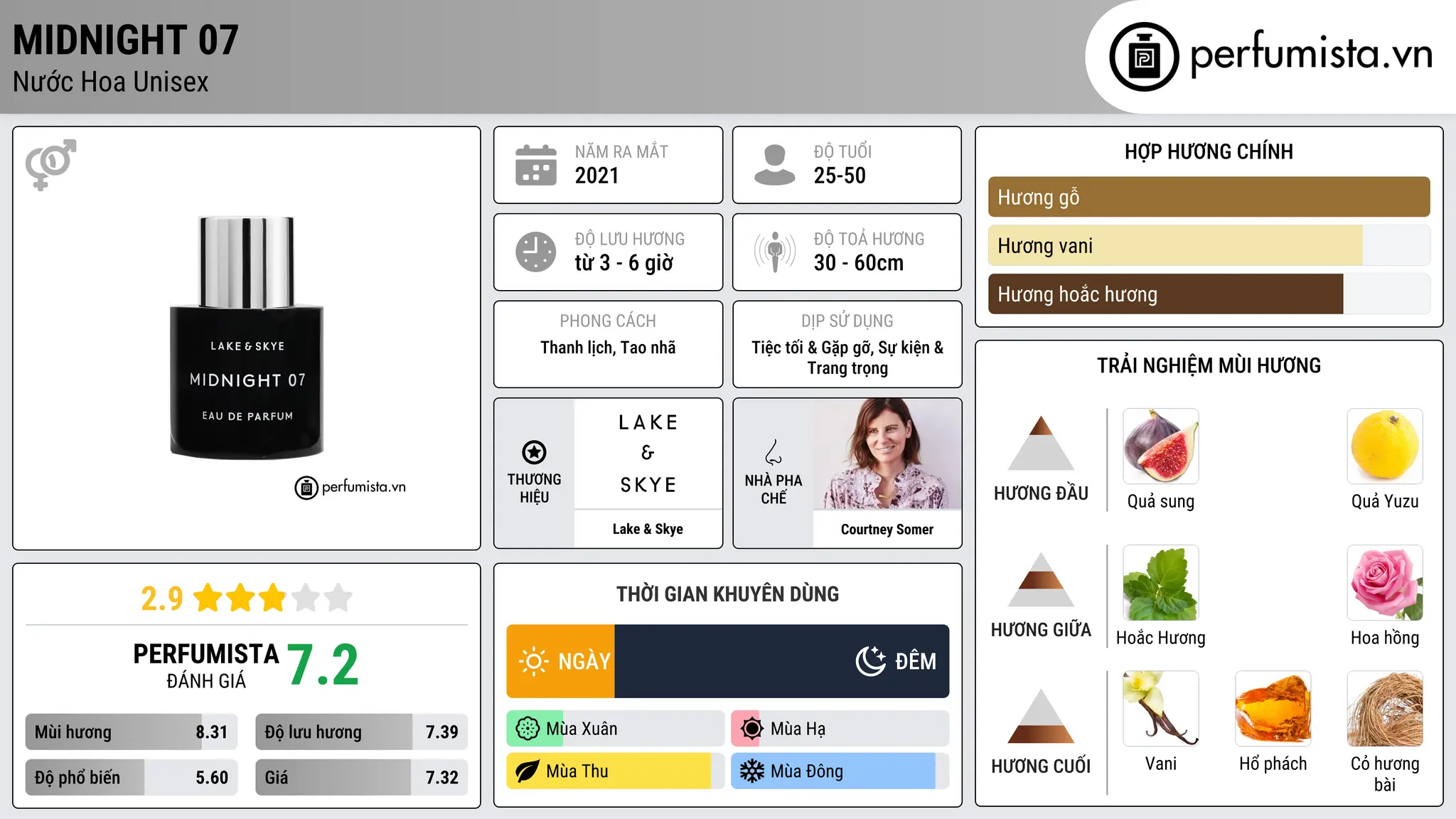Click the release year value 2021
Screen dimensions: 1456x819
click(x=597, y=176)
